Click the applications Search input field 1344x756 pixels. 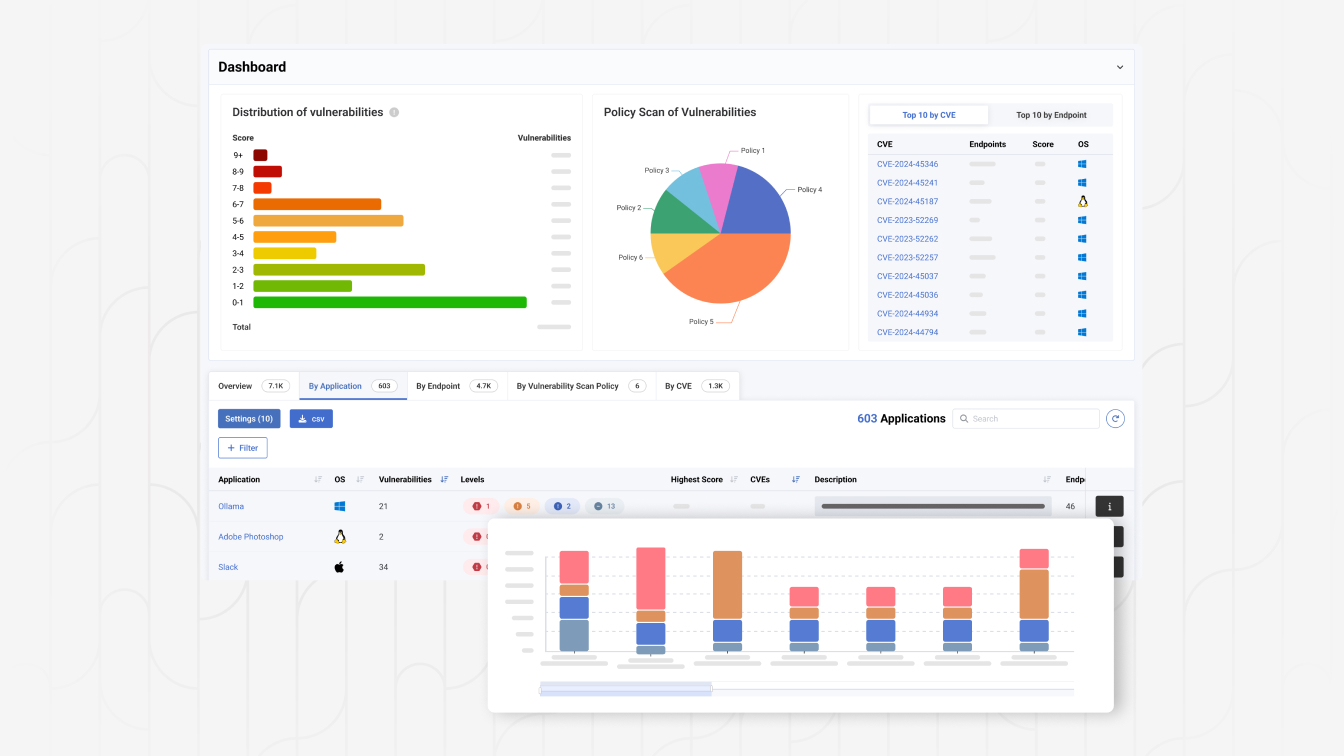1026,419
